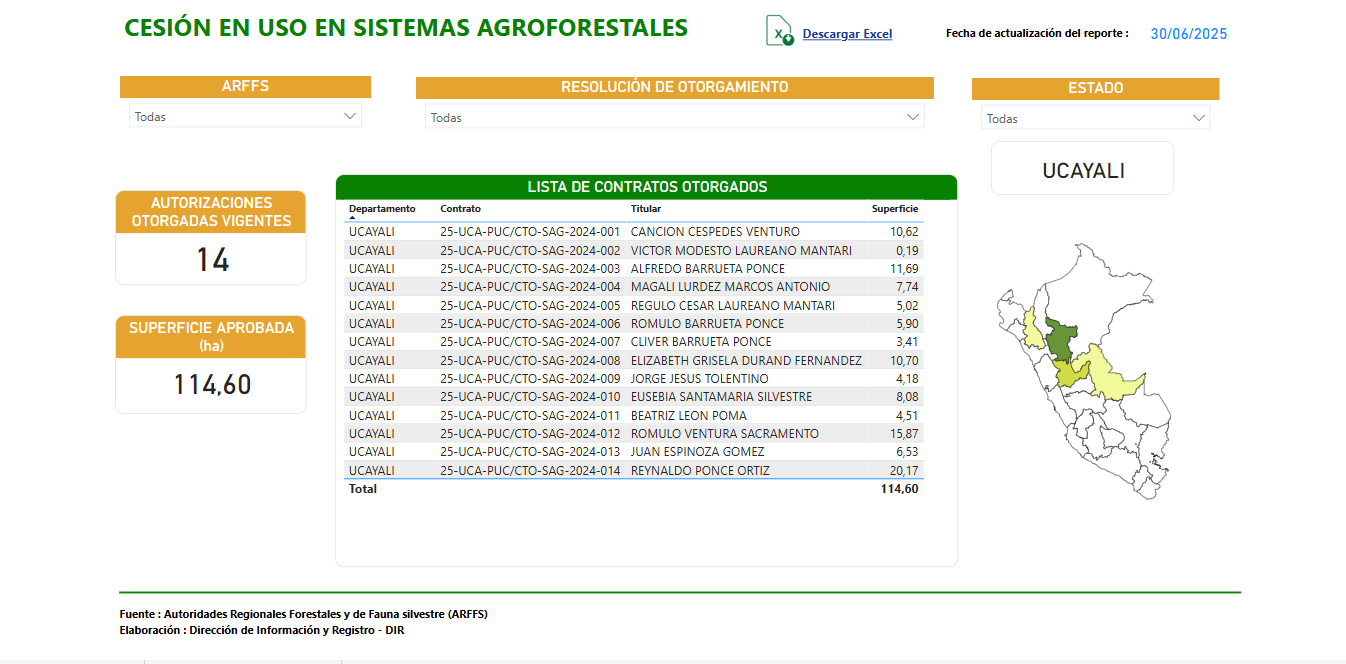Sort table by Contrato column header
The width and height of the screenshot is (1346, 664).
[460, 209]
